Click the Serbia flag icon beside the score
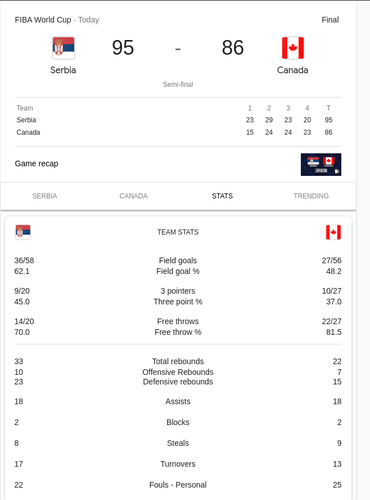This screenshot has height=500, width=370. (63, 48)
